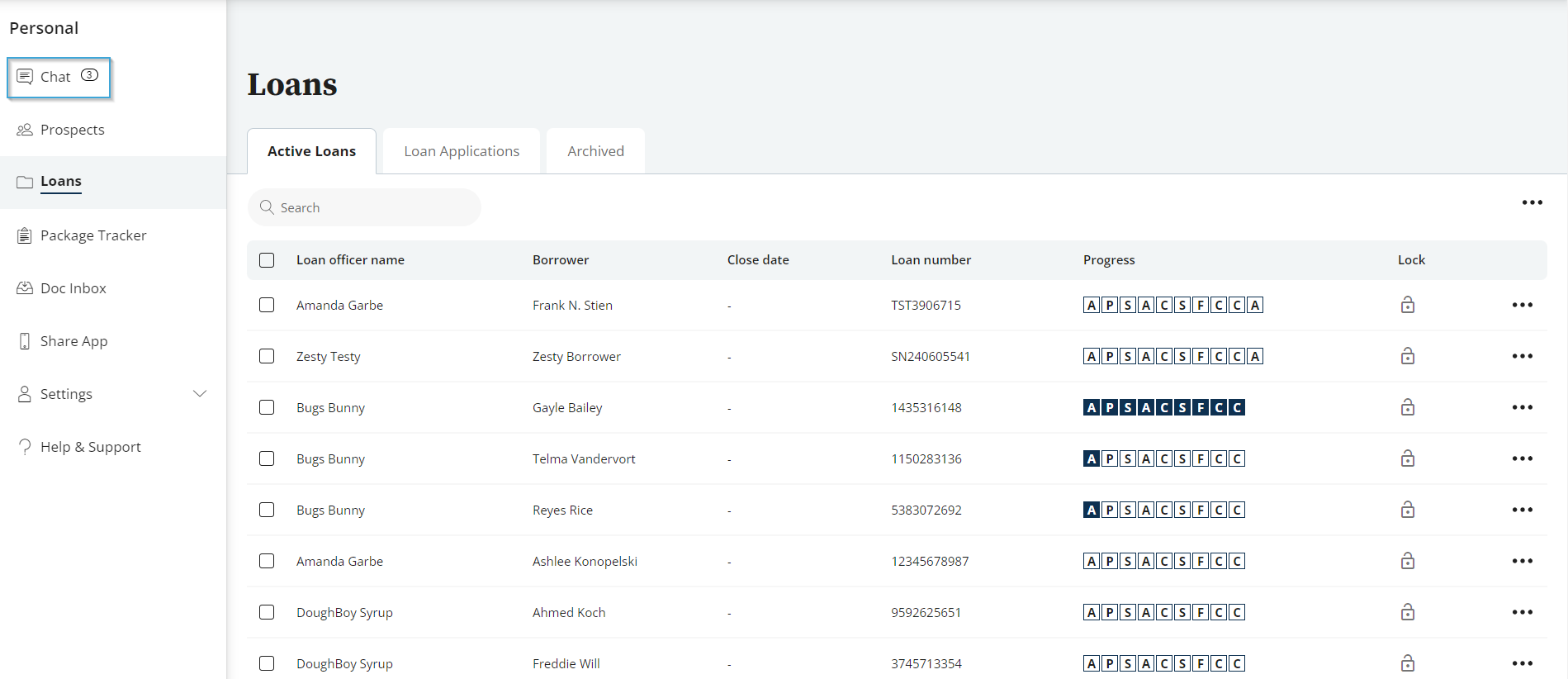1568x679 pixels.
Task: Click the Help & Support question icon
Action: [x=25, y=447]
